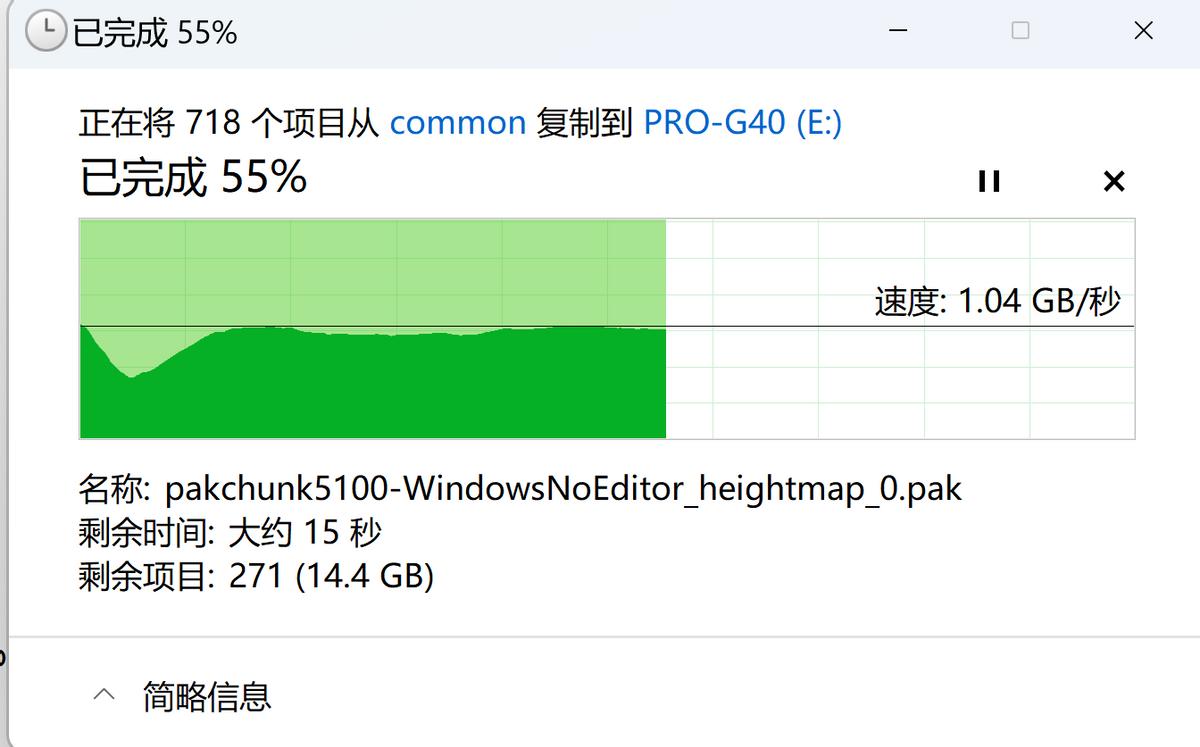Click the 速度: 1.04 GB/秒 label

click(997, 301)
